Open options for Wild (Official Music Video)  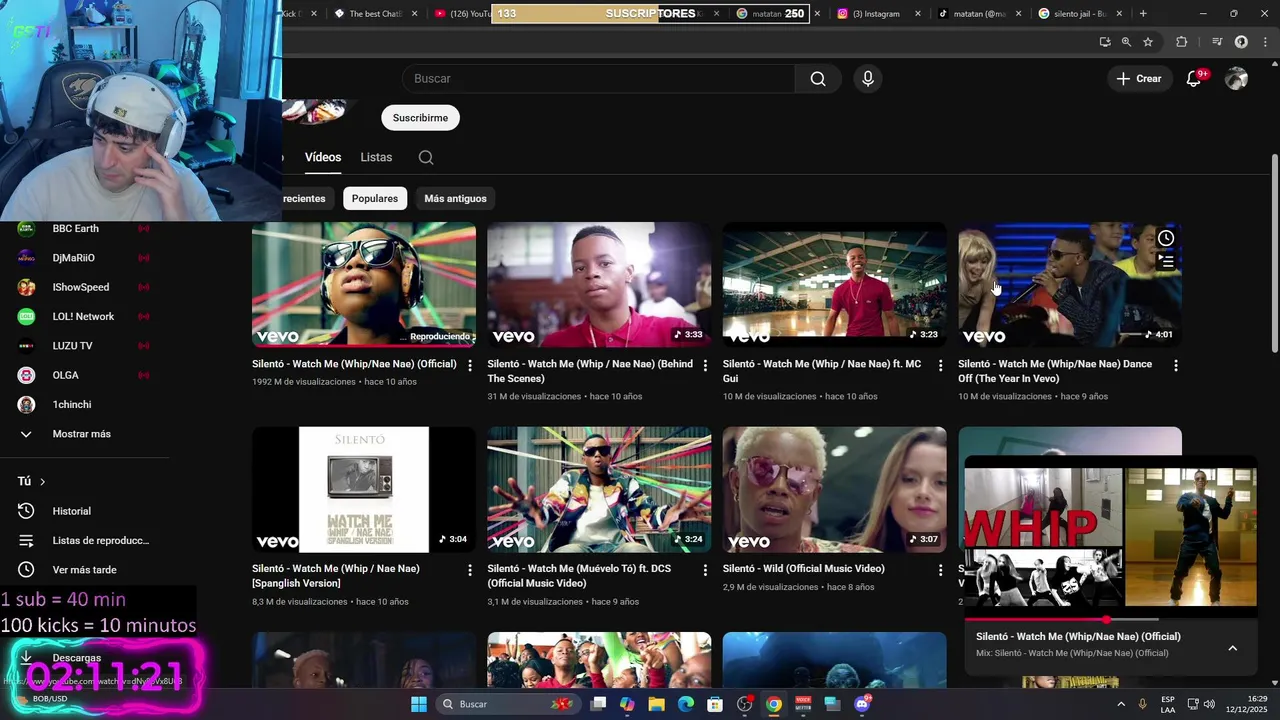(940, 570)
